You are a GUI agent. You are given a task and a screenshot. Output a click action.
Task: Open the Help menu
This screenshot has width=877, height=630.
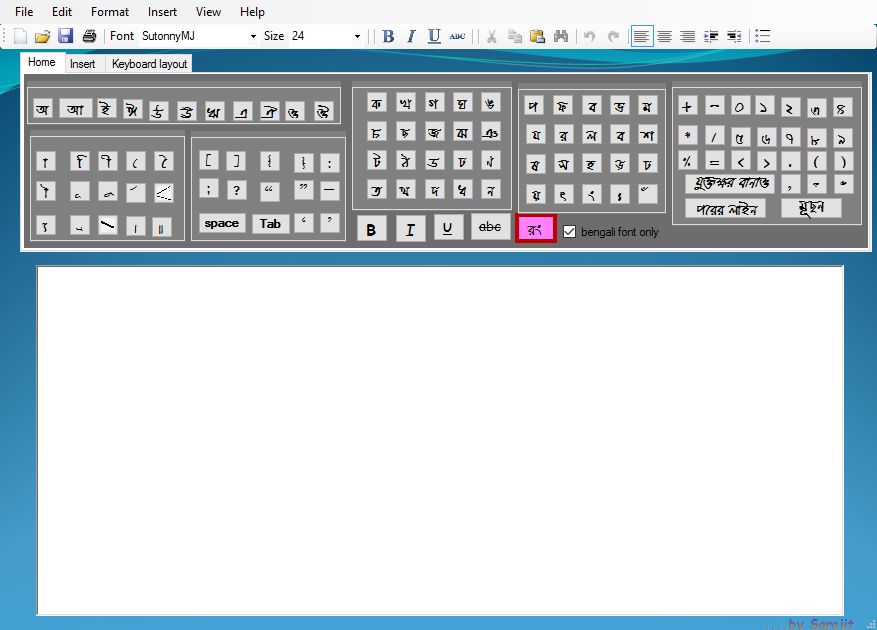(x=252, y=12)
